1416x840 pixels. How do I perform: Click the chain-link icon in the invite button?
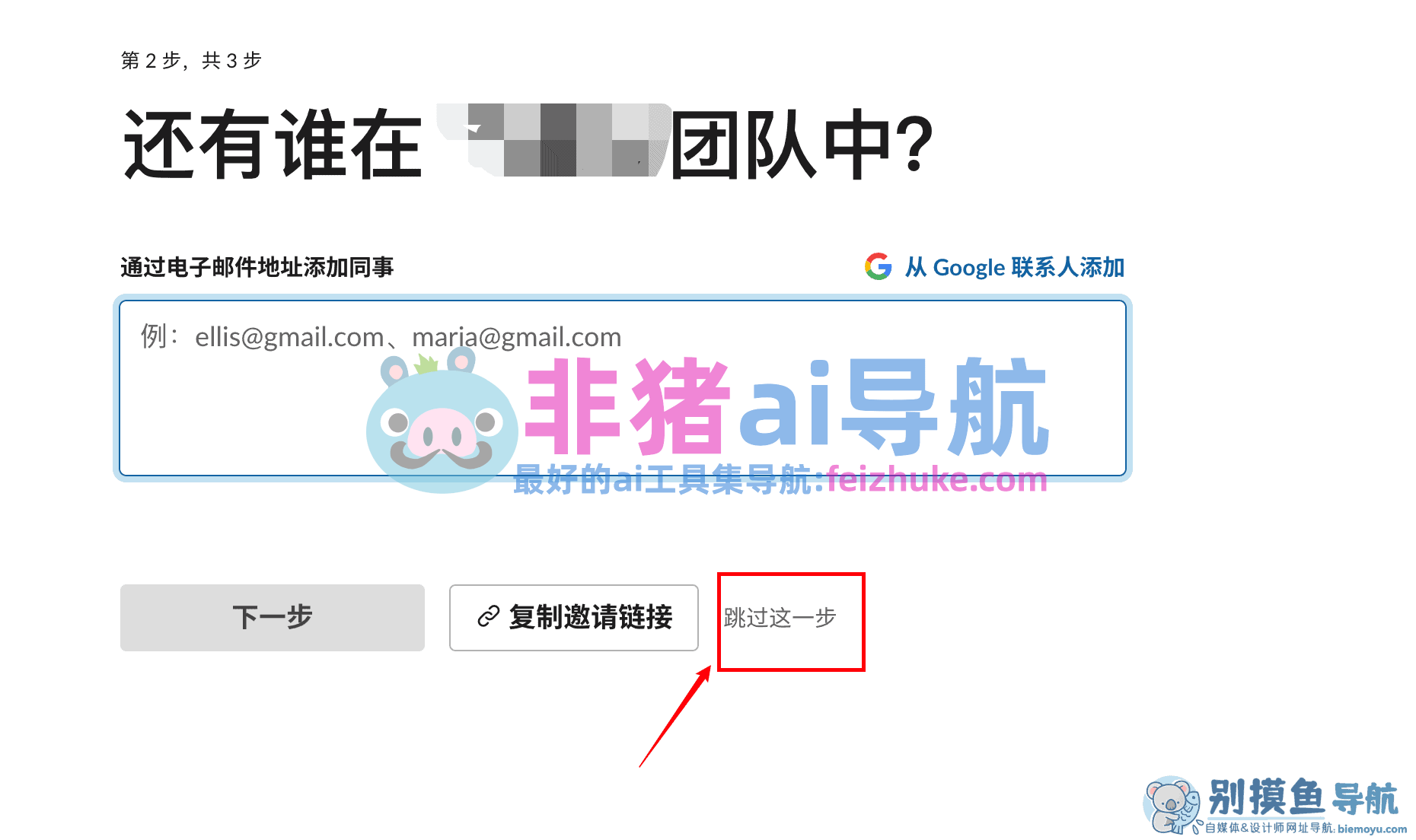(488, 617)
